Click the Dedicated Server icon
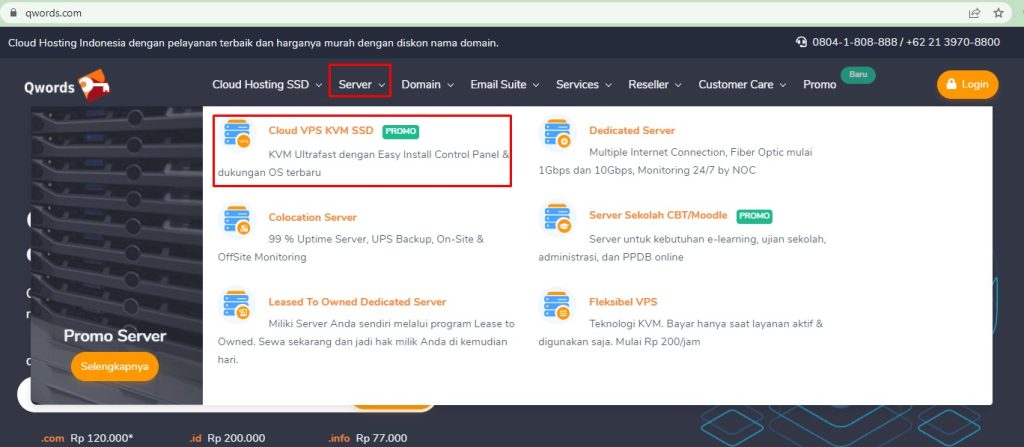The width and height of the screenshot is (1024, 447). click(x=557, y=134)
